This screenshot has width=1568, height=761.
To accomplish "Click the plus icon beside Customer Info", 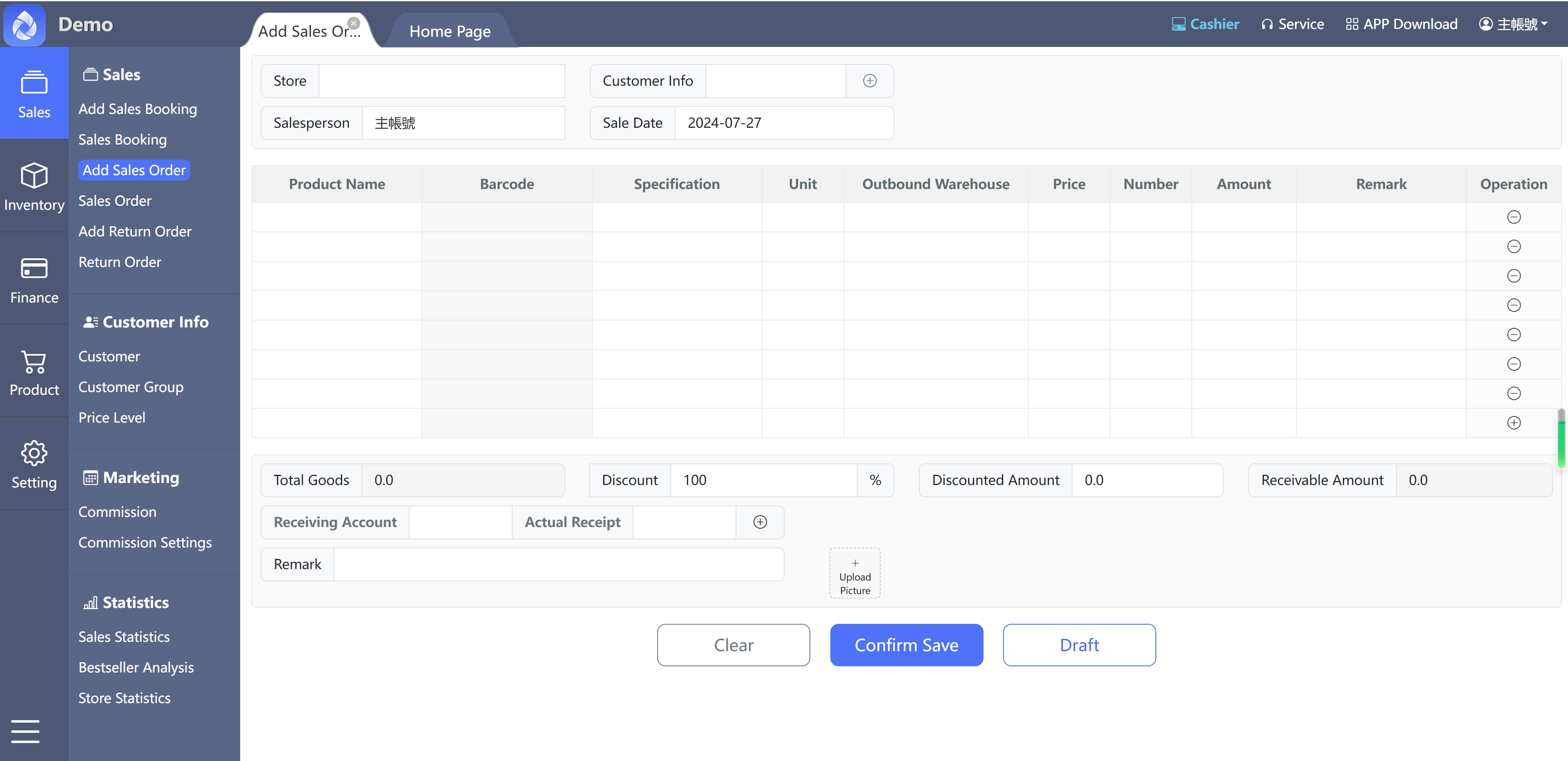I will coord(870,81).
